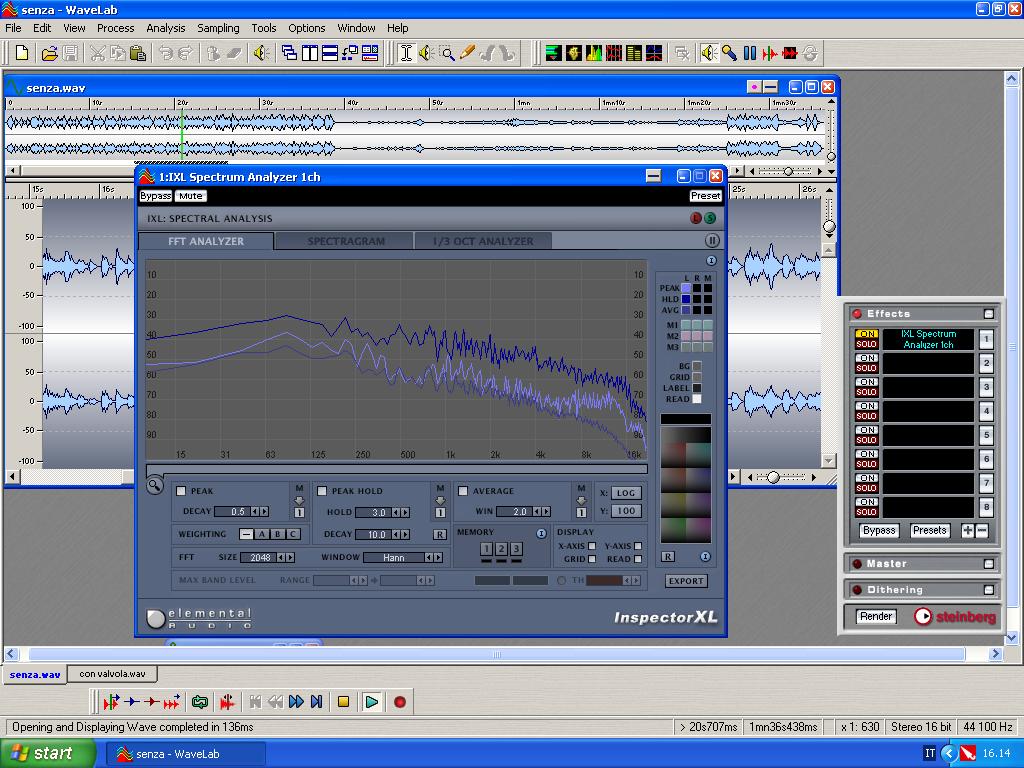Click the tile windows horizontally icon

pyautogui.click(x=330, y=53)
